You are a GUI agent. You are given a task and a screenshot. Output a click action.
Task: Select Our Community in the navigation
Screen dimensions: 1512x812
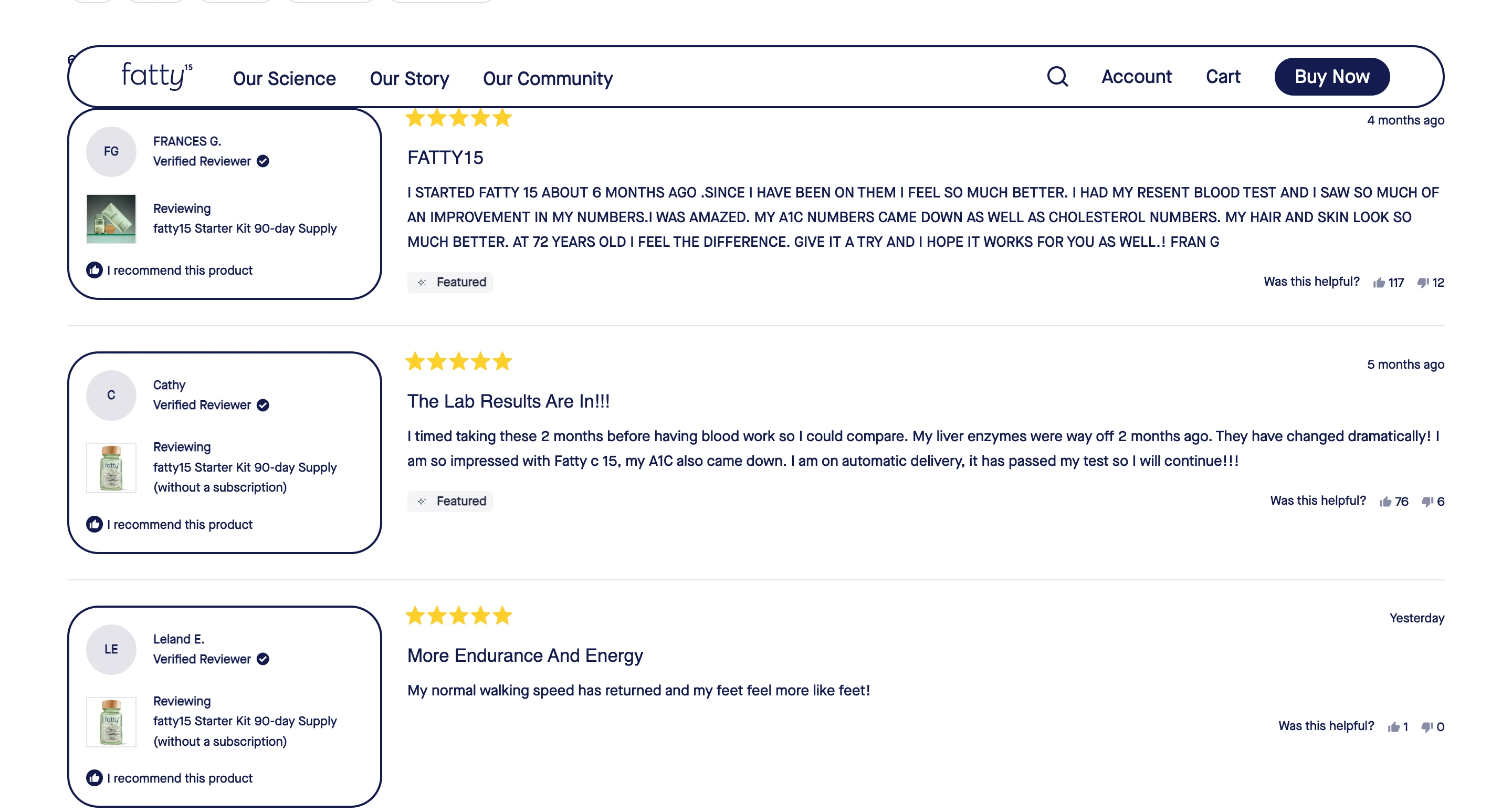point(548,78)
